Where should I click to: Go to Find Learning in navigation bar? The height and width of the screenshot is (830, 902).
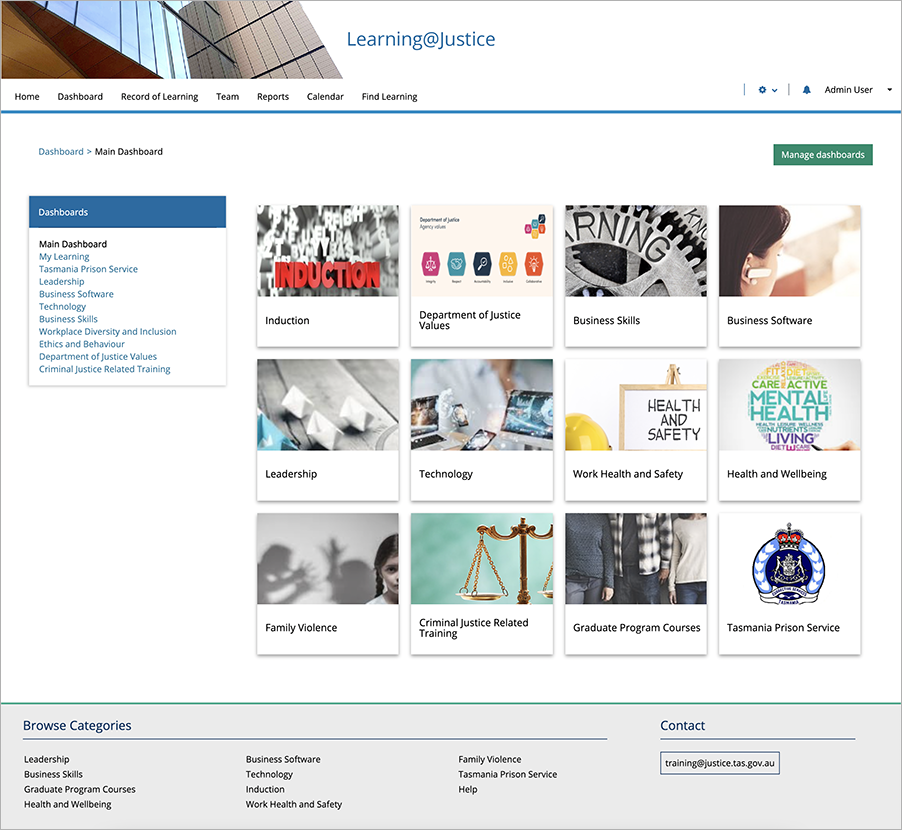pyautogui.click(x=389, y=97)
